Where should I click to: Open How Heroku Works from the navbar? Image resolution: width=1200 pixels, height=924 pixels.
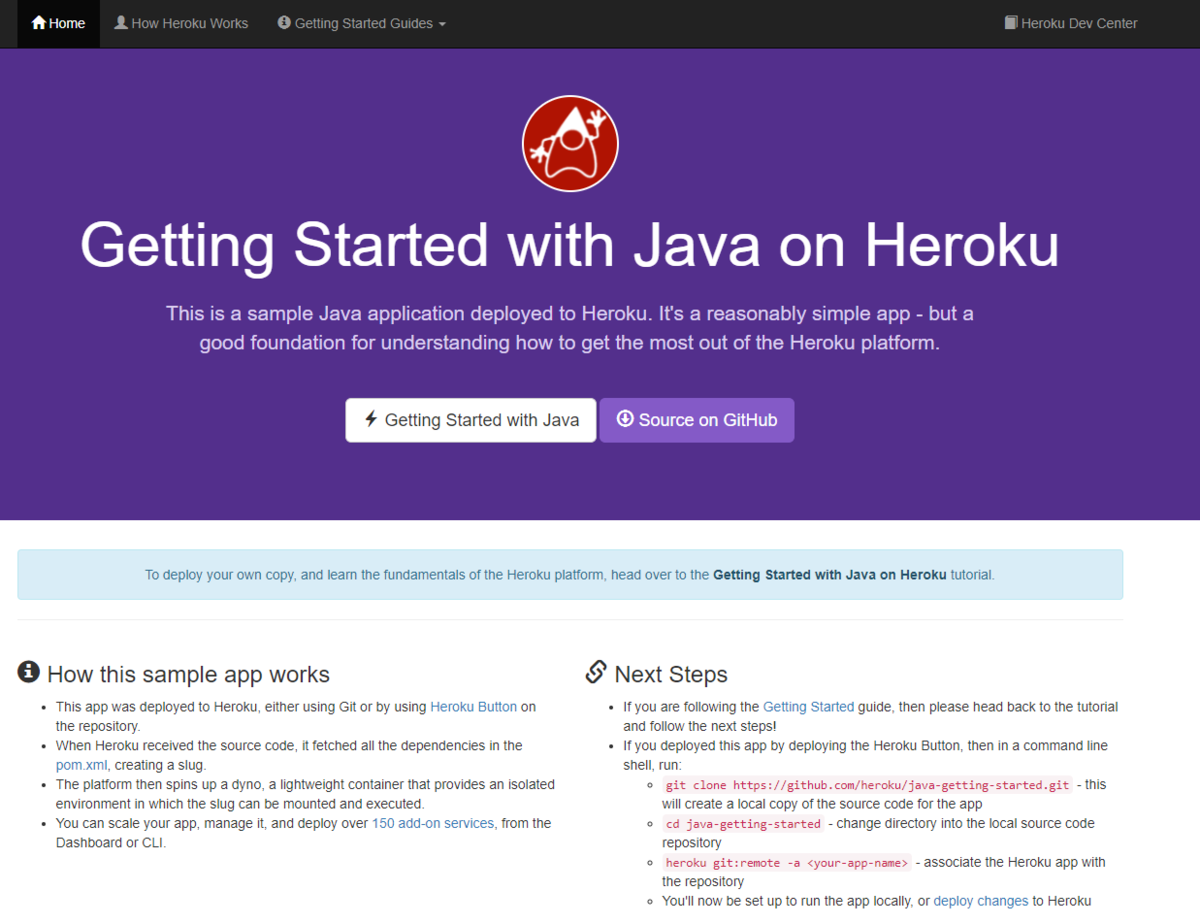[x=181, y=23]
